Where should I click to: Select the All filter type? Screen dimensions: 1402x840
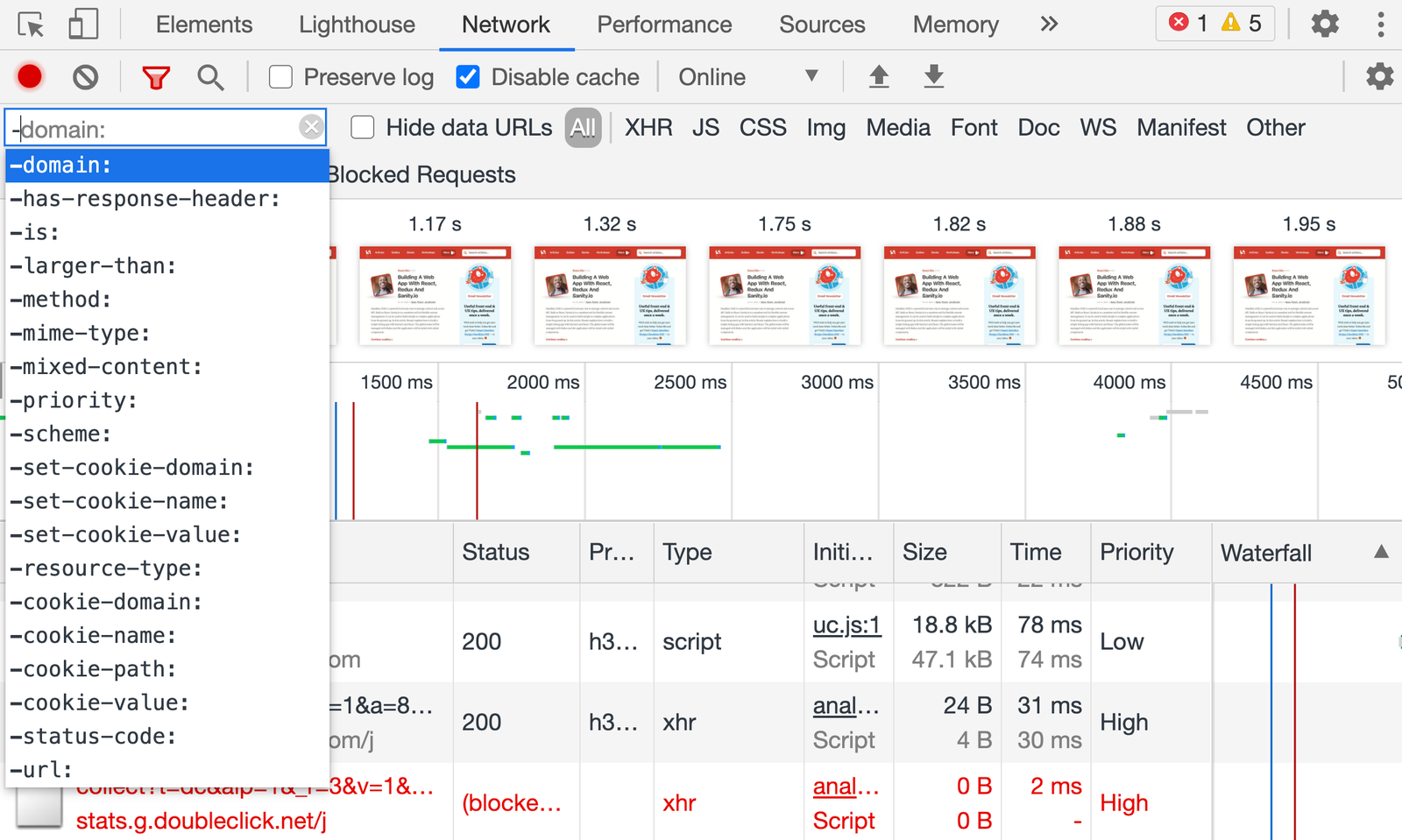pyautogui.click(x=583, y=128)
